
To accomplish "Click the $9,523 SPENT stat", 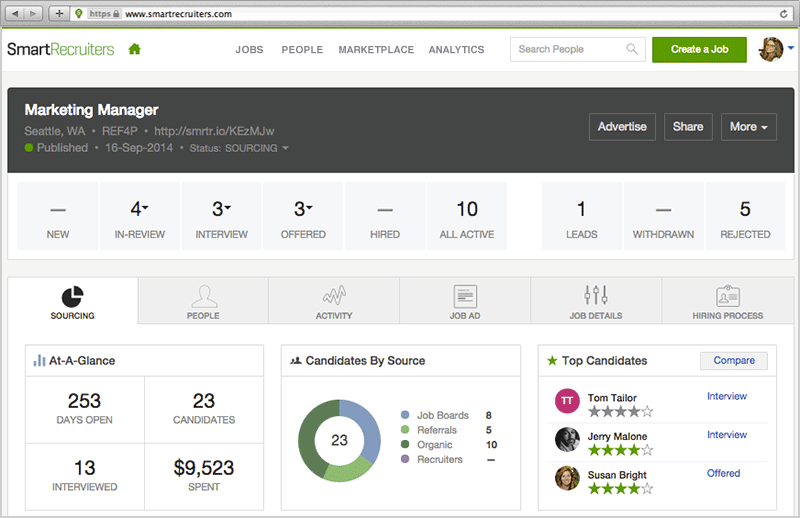I will click(x=204, y=476).
